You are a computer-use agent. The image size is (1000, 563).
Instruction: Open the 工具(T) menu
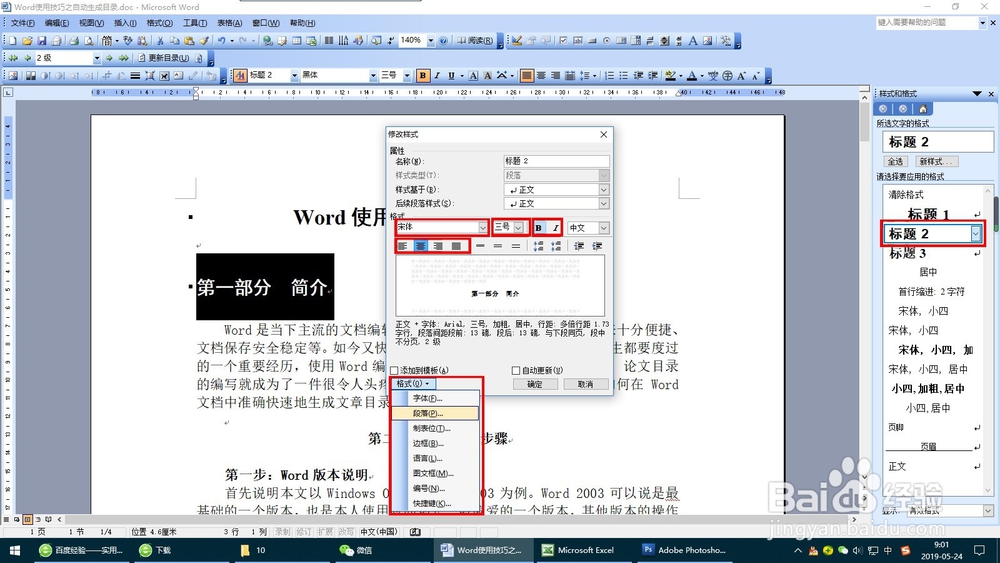(195, 23)
